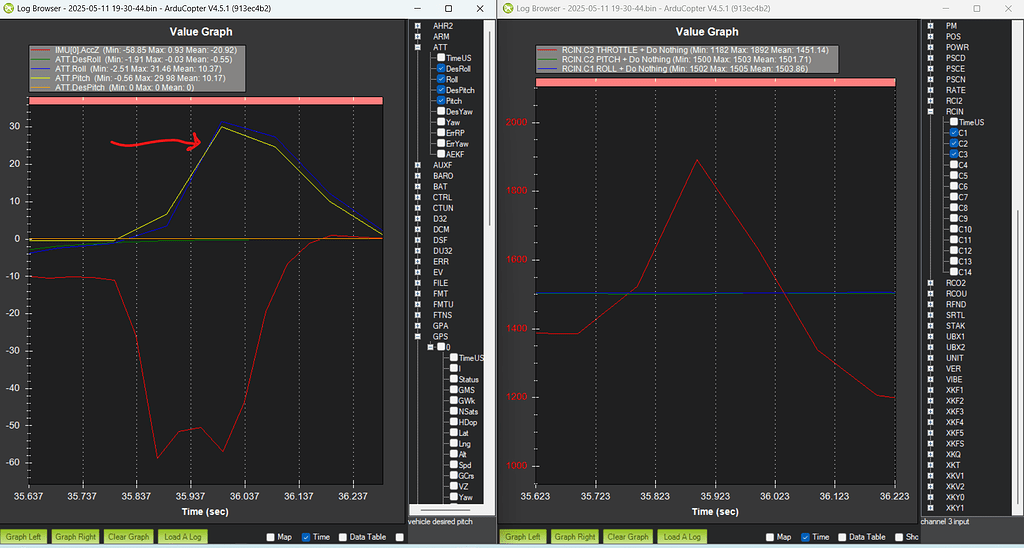Uncheck the DesRoll checkbox under ATT

tap(440, 70)
